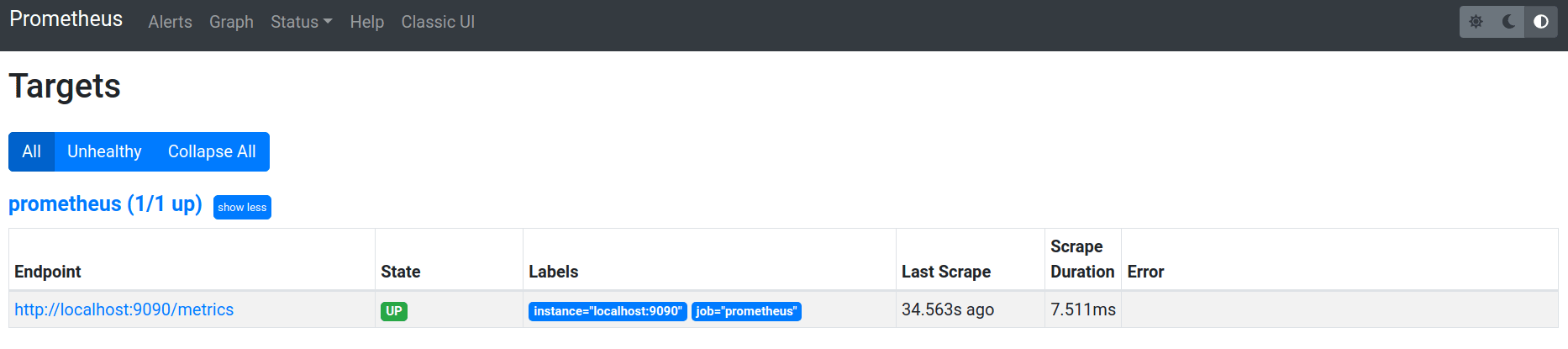Open the http://localhost:9090/metrics endpoint link
1568x349 pixels.
click(x=124, y=309)
